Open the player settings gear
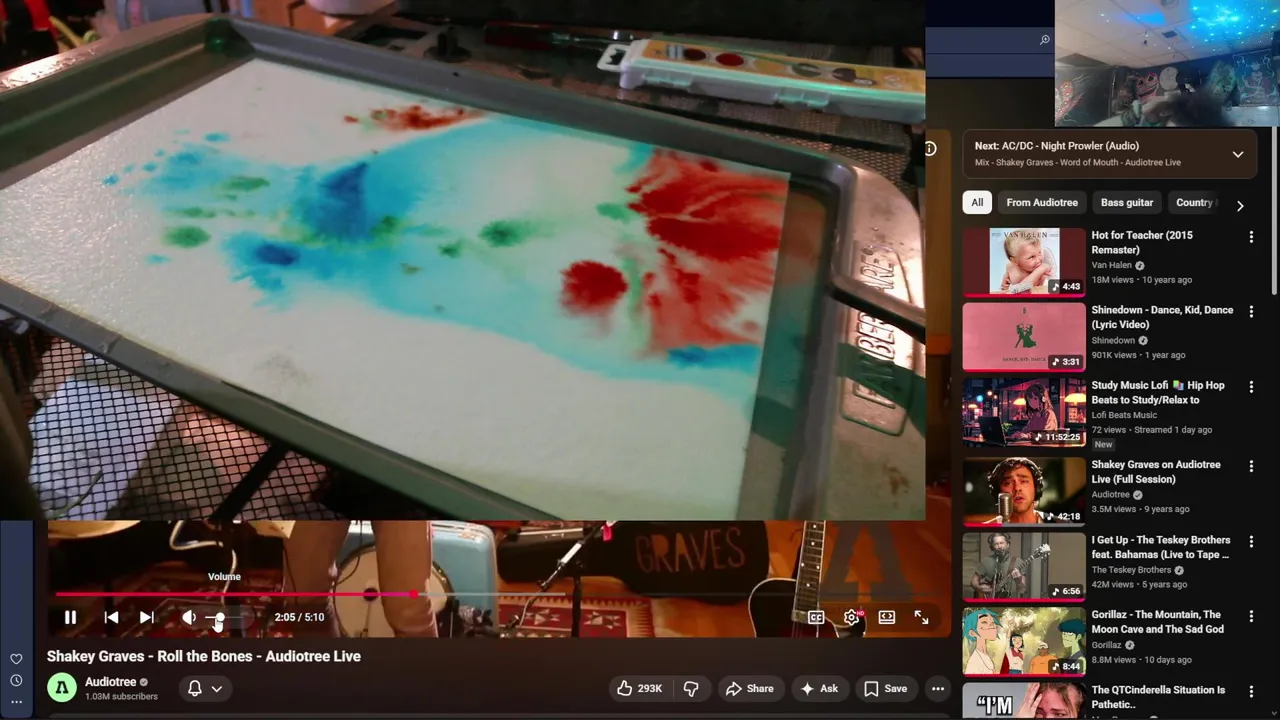 [x=851, y=617]
